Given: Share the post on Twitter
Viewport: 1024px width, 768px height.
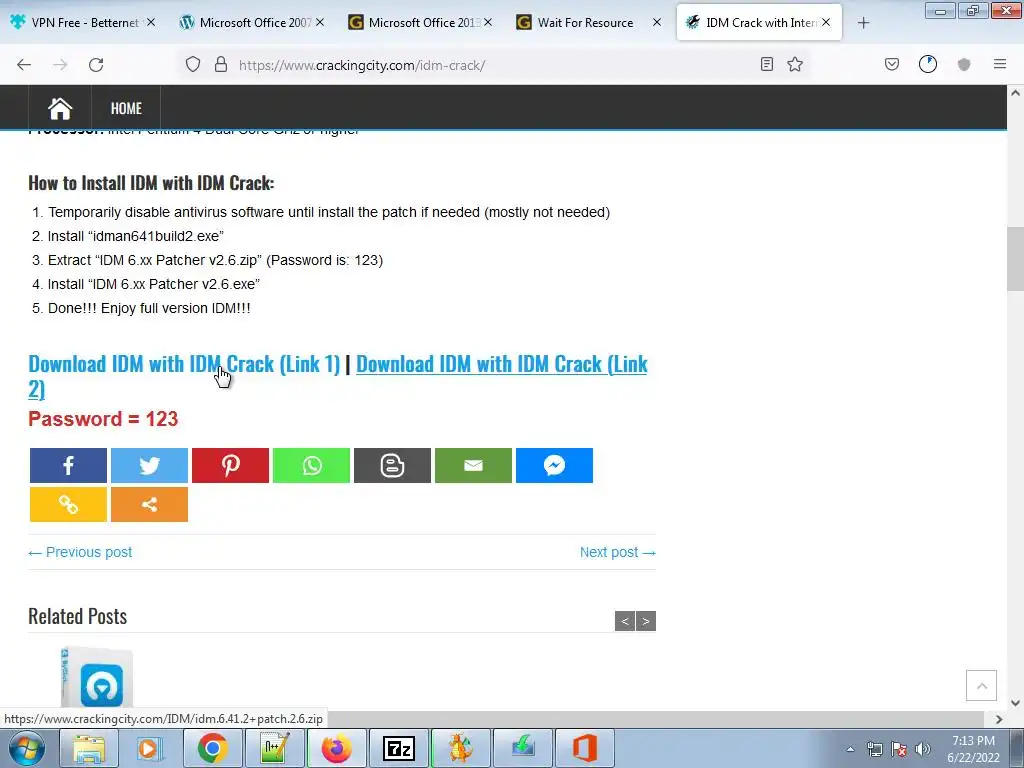Looking at the screenshot, I should [x=149, y=466].
